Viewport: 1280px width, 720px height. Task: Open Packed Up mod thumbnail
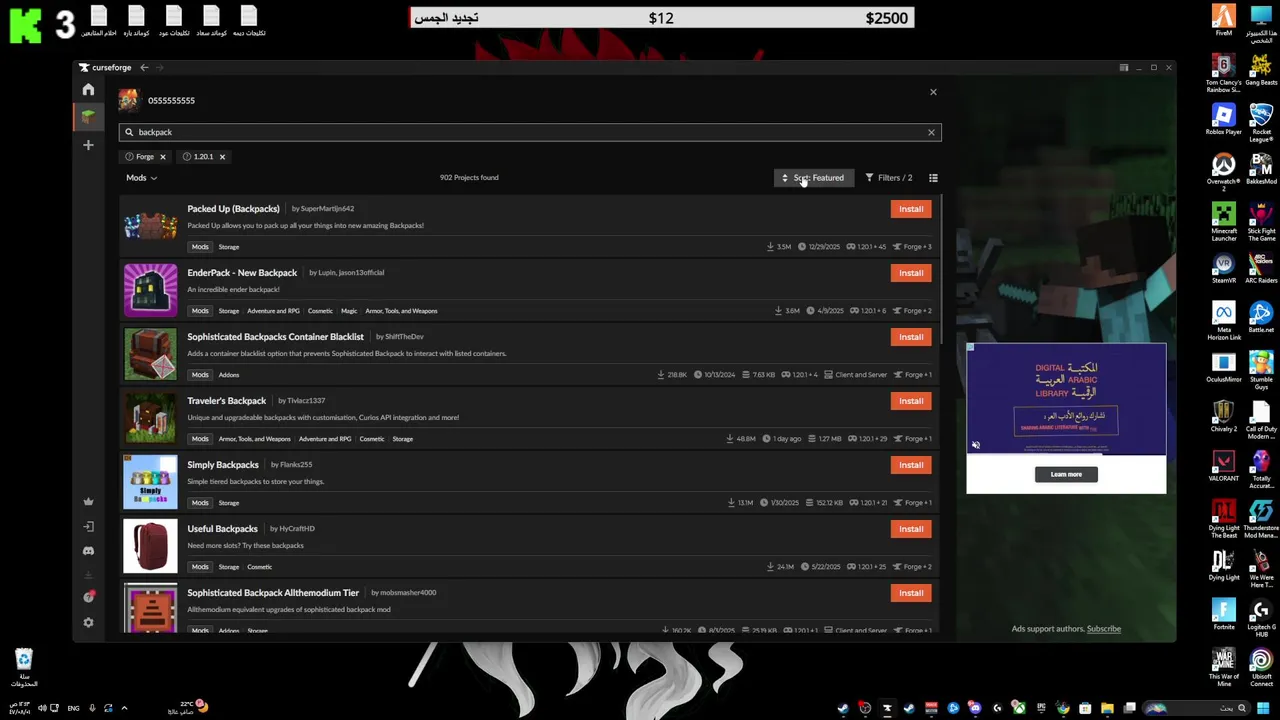point(150,226)
